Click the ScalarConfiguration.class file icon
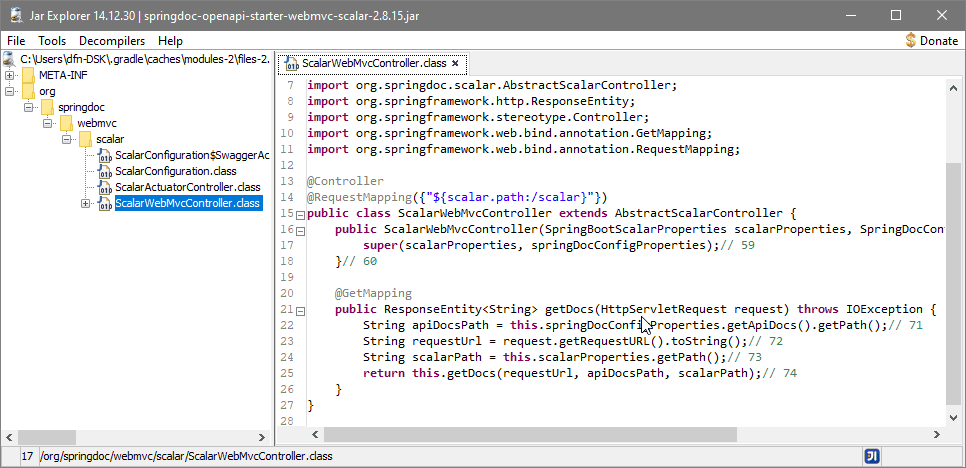The width and height of the screenshot is (966, 468). click(105, 172)
